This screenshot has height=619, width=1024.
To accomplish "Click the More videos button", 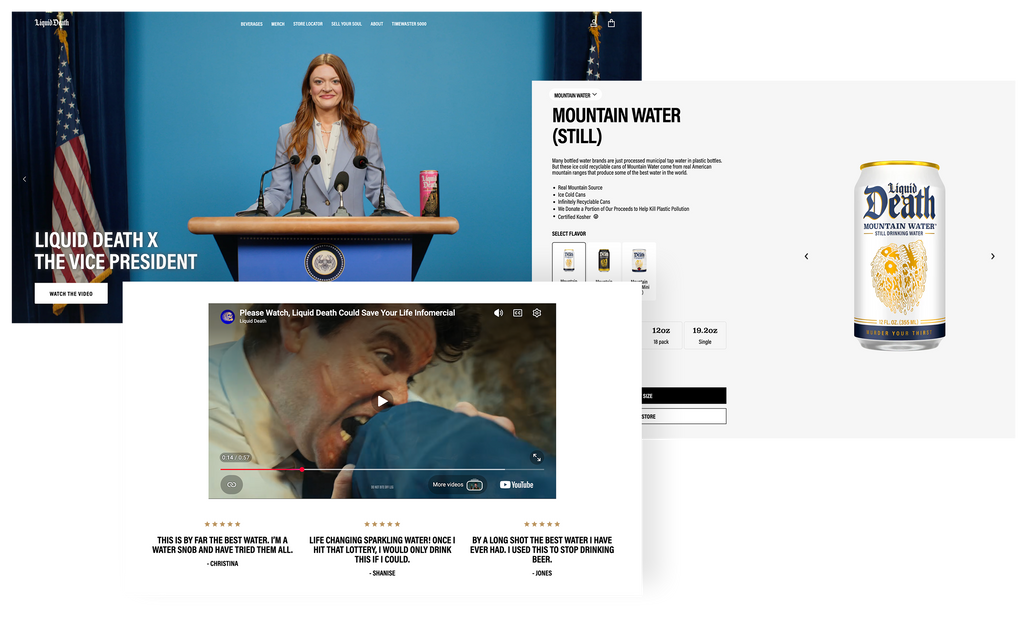I will pyautogui.click(x=457, y=484).
